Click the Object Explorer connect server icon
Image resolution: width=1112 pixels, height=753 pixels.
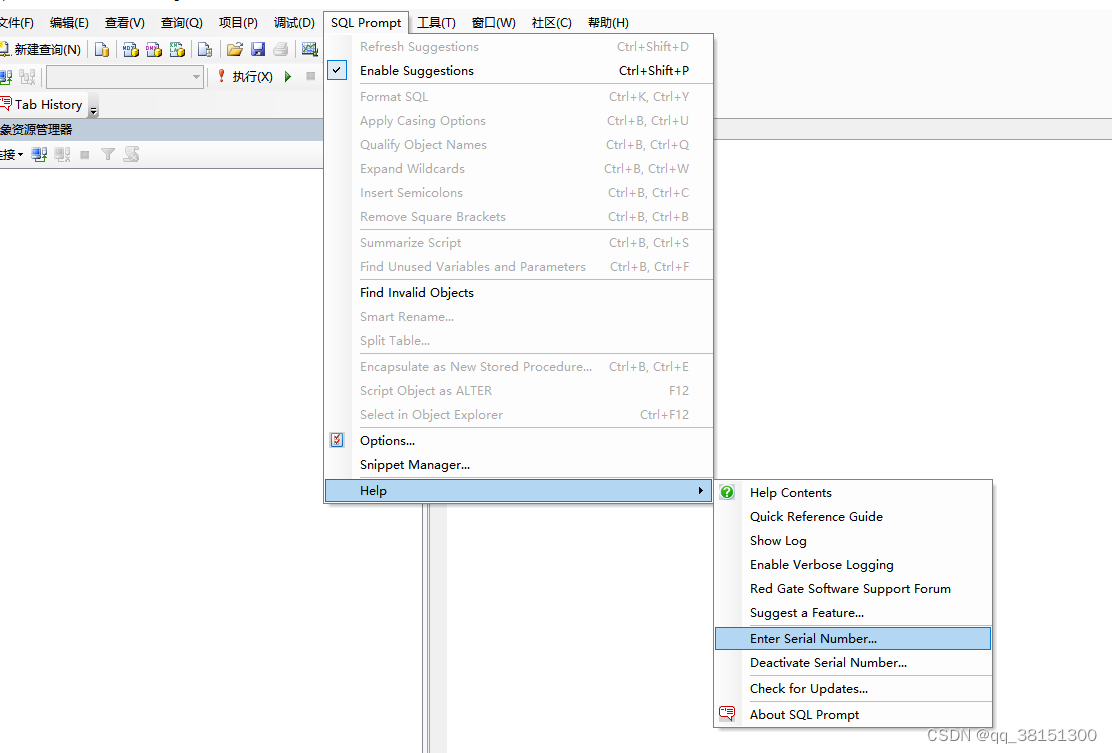tap(40, 155)
